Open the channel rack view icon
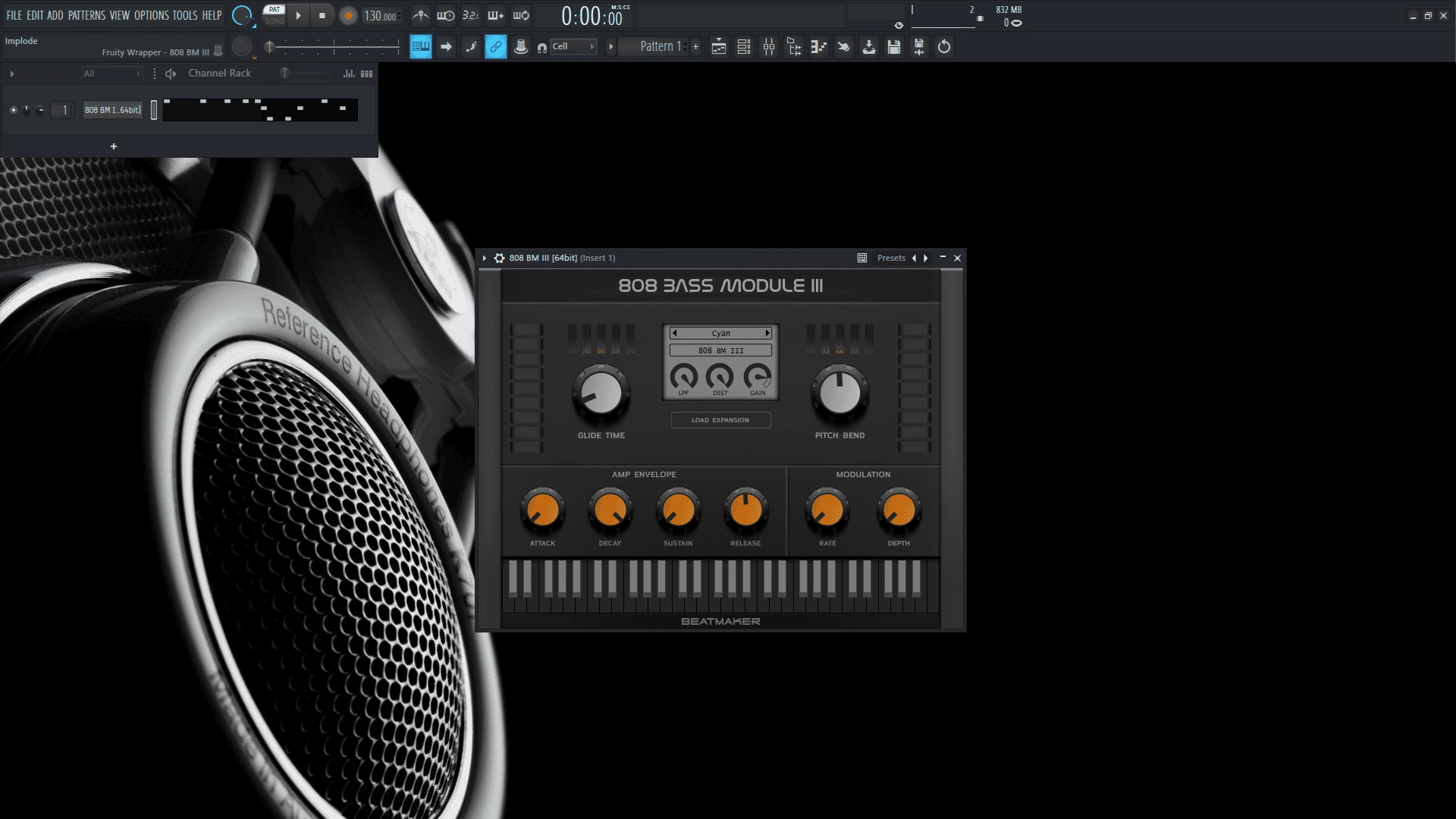The image size is (1456, 819). pyautogui.click(x=744, y=47)
